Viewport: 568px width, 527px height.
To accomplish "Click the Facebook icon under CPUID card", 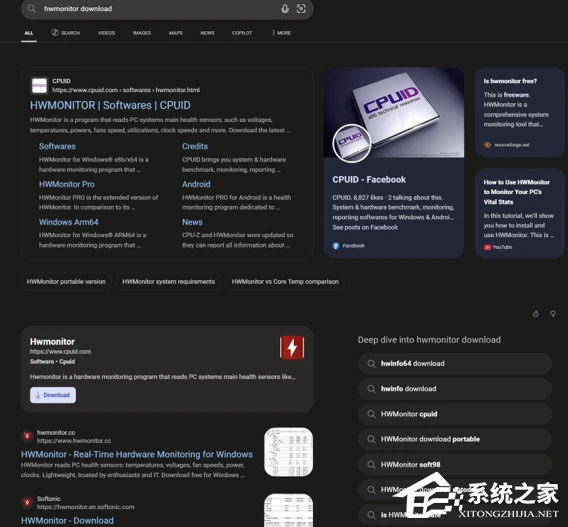I will (x=336, y=246).
